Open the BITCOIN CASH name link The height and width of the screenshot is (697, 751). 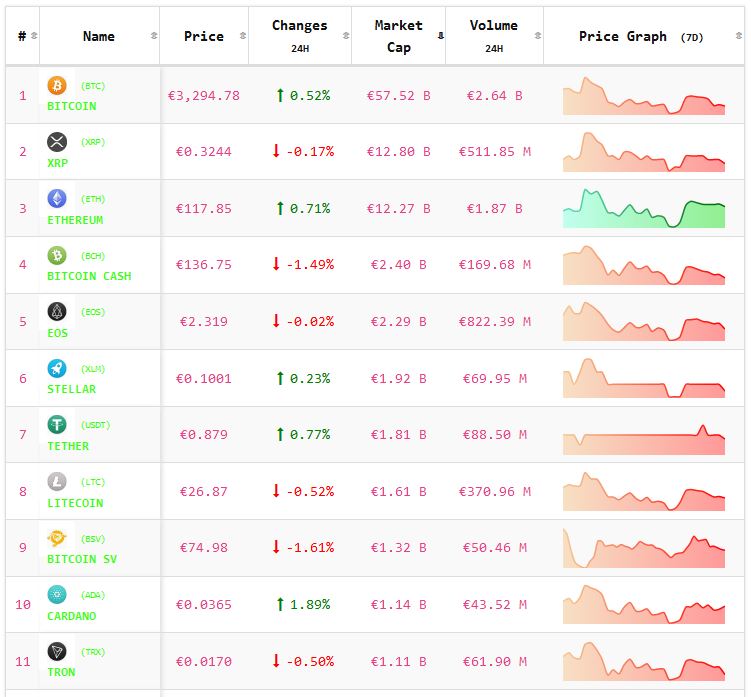click(89, 276)
